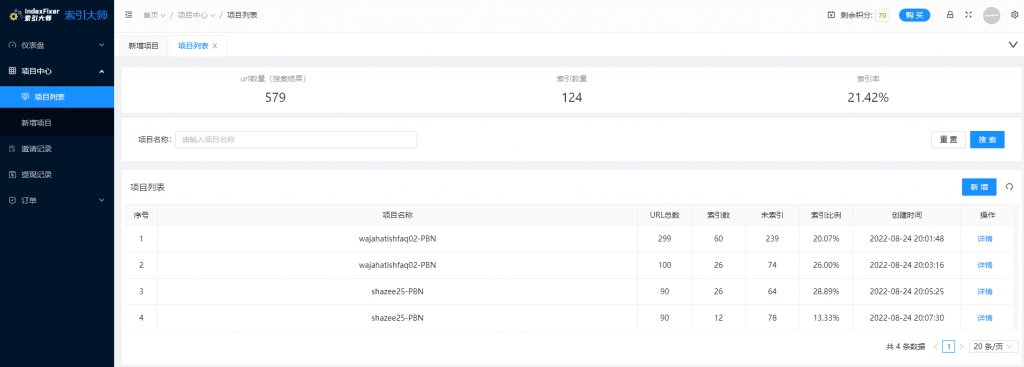Screen dimensions: 1024x367
Task: Click the 共 4 条数据 total count text
Action: pos(905,347)
